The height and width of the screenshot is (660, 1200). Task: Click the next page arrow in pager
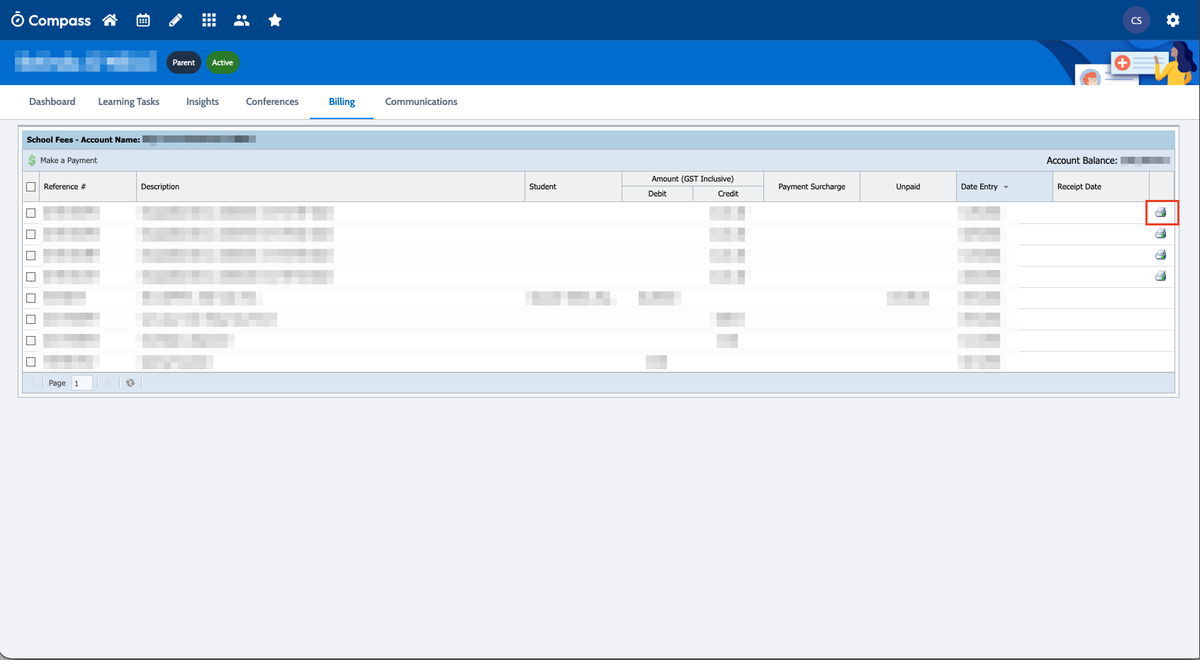point(106,383)
